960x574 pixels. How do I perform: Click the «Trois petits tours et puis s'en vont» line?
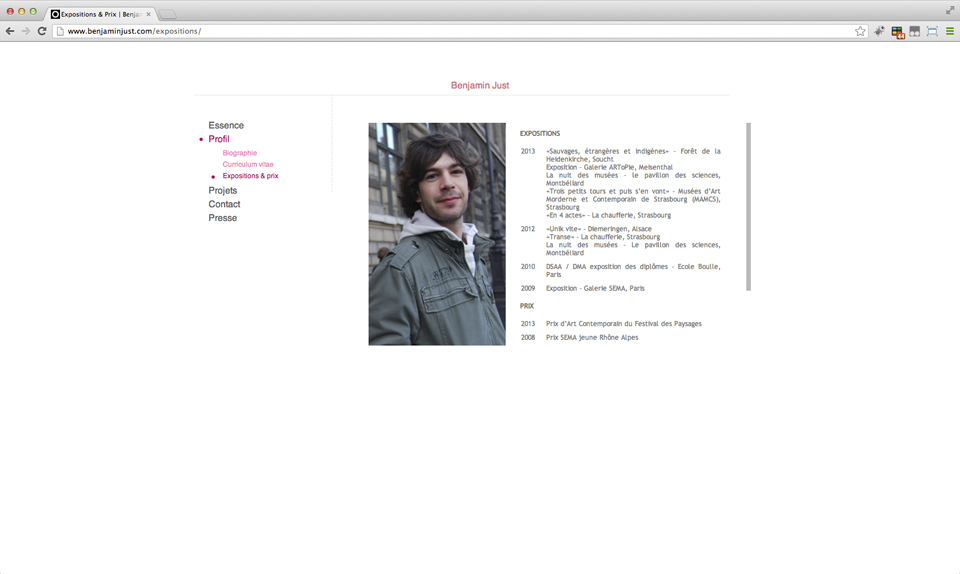click(x=633, y=199)
